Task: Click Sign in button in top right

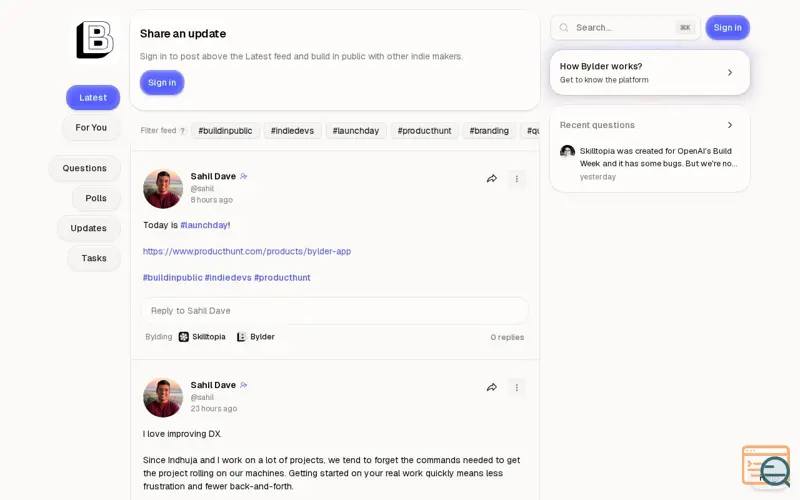Action: [x=728, y=28]
